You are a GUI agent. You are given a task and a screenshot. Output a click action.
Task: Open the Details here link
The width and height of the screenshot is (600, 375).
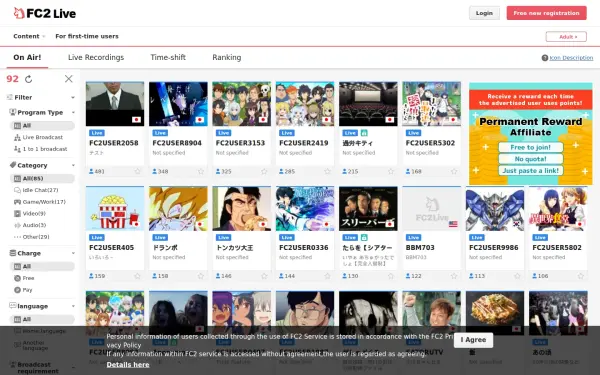pyautogui.click(x=128, y=365)
